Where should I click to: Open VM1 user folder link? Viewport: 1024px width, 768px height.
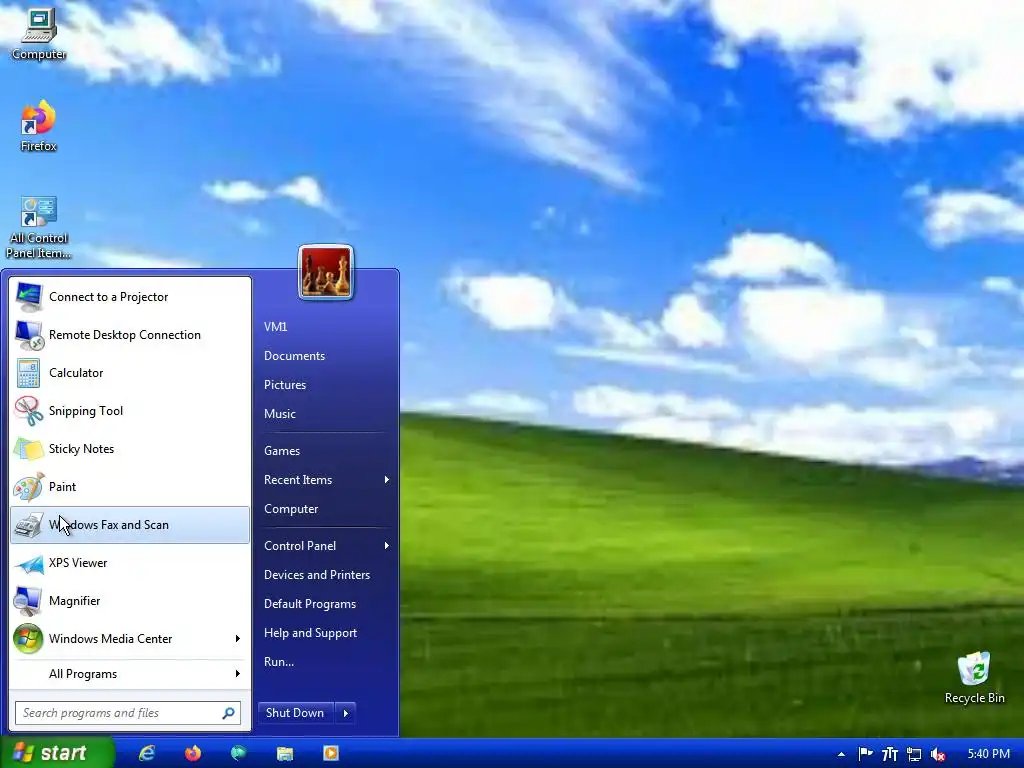276,327
